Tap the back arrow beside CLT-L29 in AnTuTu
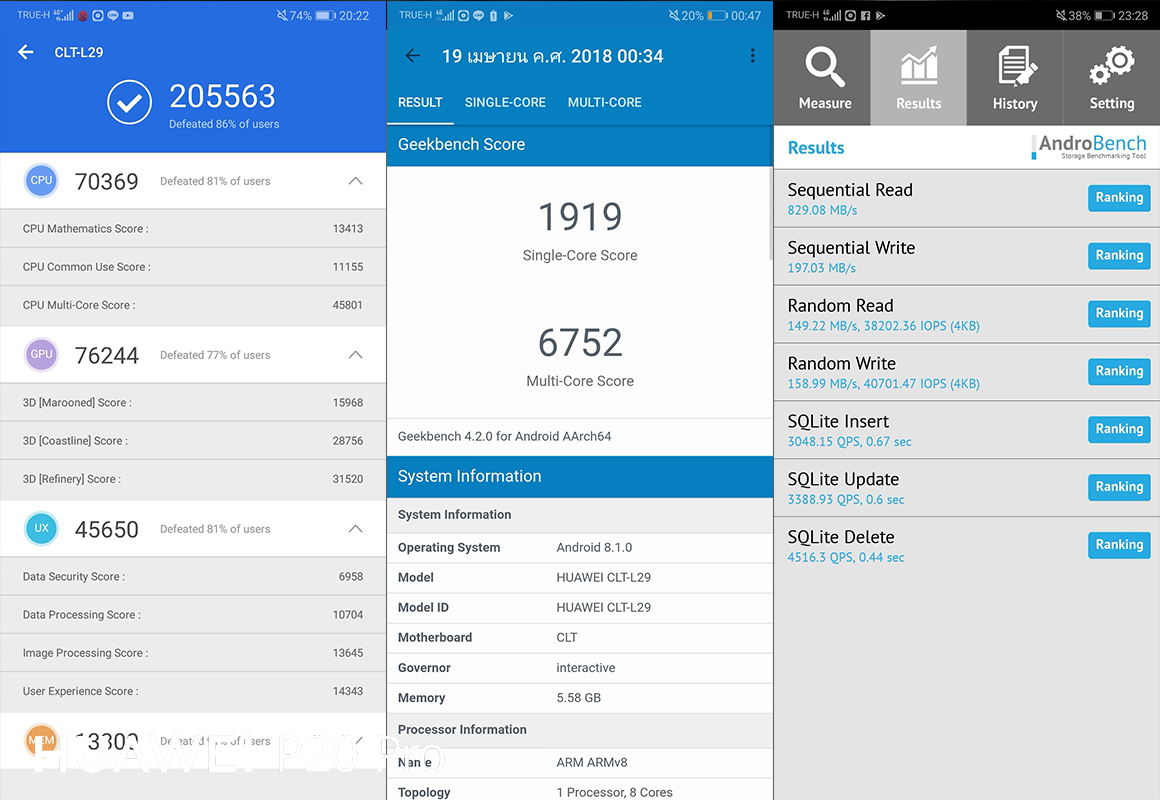 pos(26,52)
